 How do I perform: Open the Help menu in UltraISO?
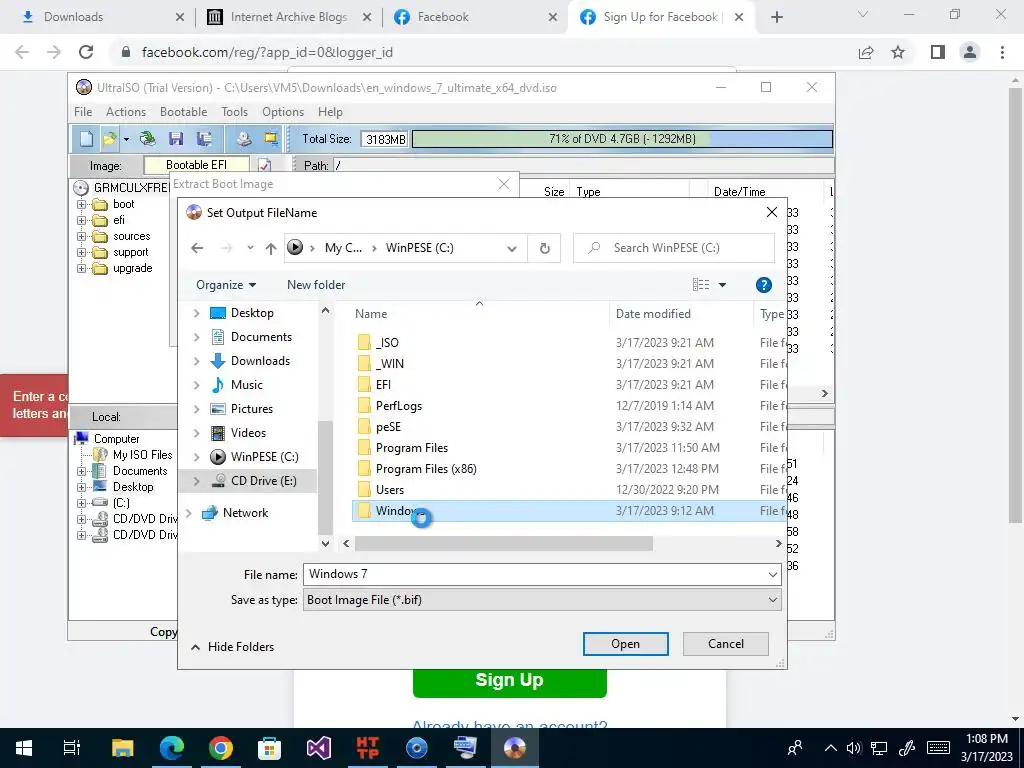(330, 112)
